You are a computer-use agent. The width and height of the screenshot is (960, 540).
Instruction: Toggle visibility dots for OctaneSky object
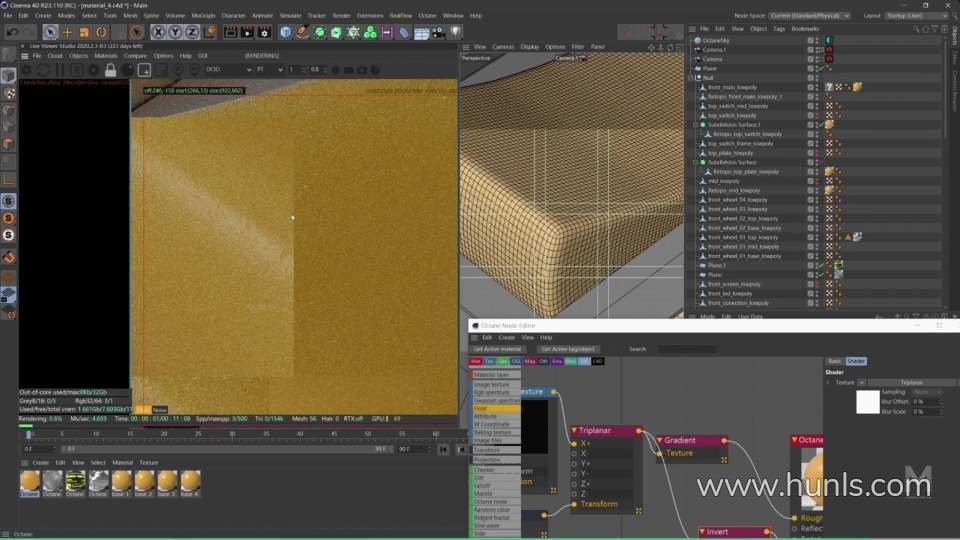[x=817, y=40]
